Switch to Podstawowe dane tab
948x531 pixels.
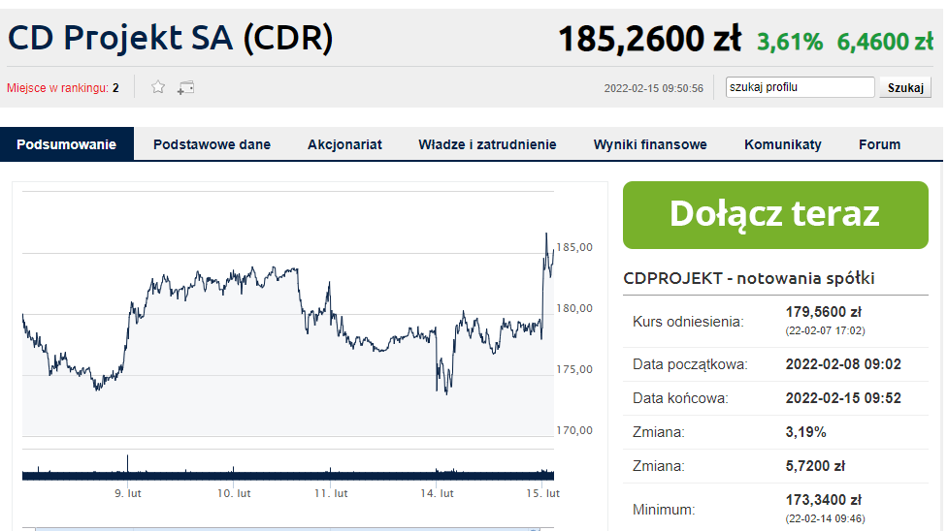tap(212, 144)
